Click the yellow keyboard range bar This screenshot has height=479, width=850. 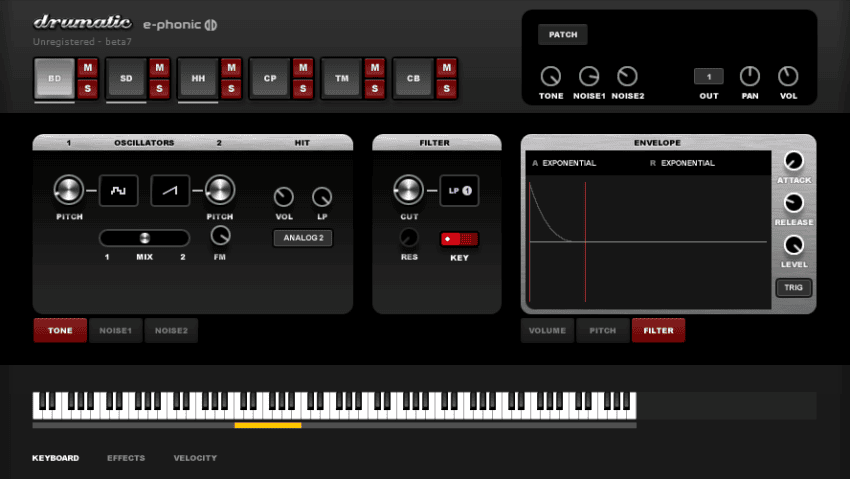click(x=268, y=425)
